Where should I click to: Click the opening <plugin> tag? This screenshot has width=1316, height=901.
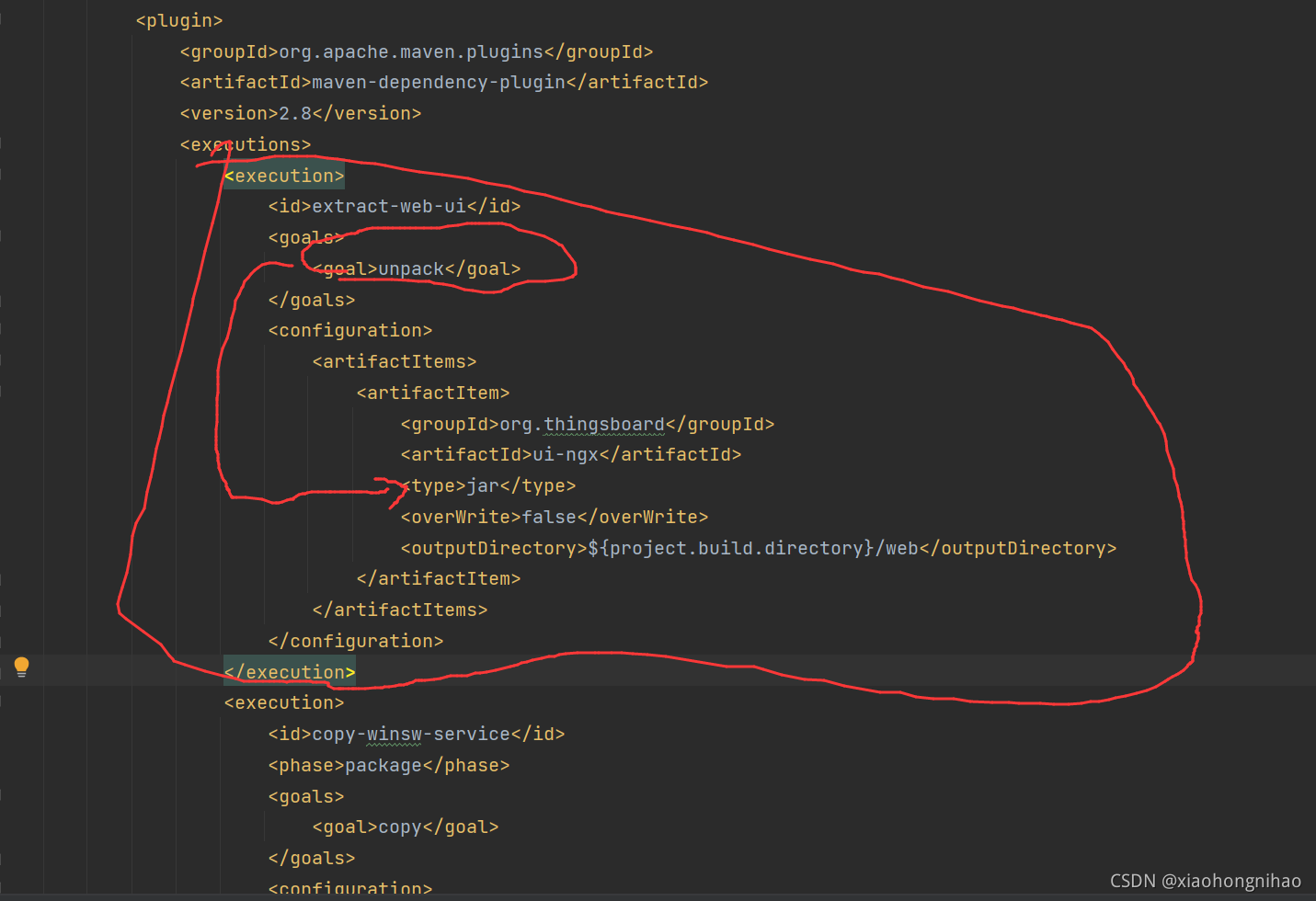click(x=179, y=20)
